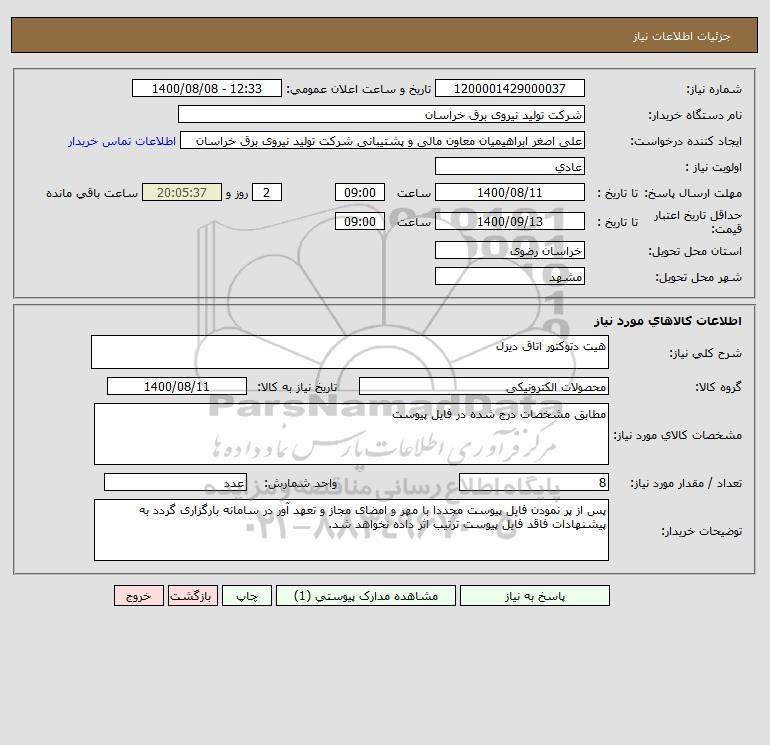Click the 'پاسخ به نیاز' button
Image resolution: width=770 pixels, height=745 pixels.
click(535, 595)
